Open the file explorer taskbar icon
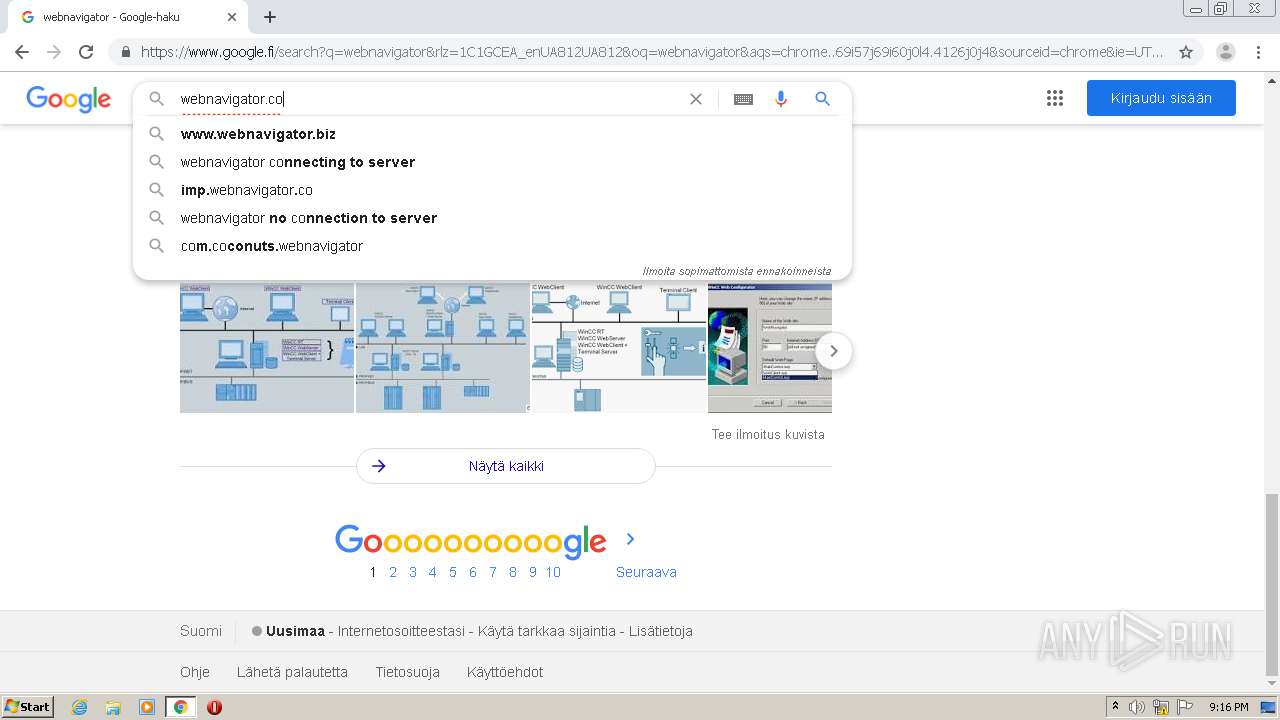The height and width of the screenshot is (720, 1280). tap(113, 707)
